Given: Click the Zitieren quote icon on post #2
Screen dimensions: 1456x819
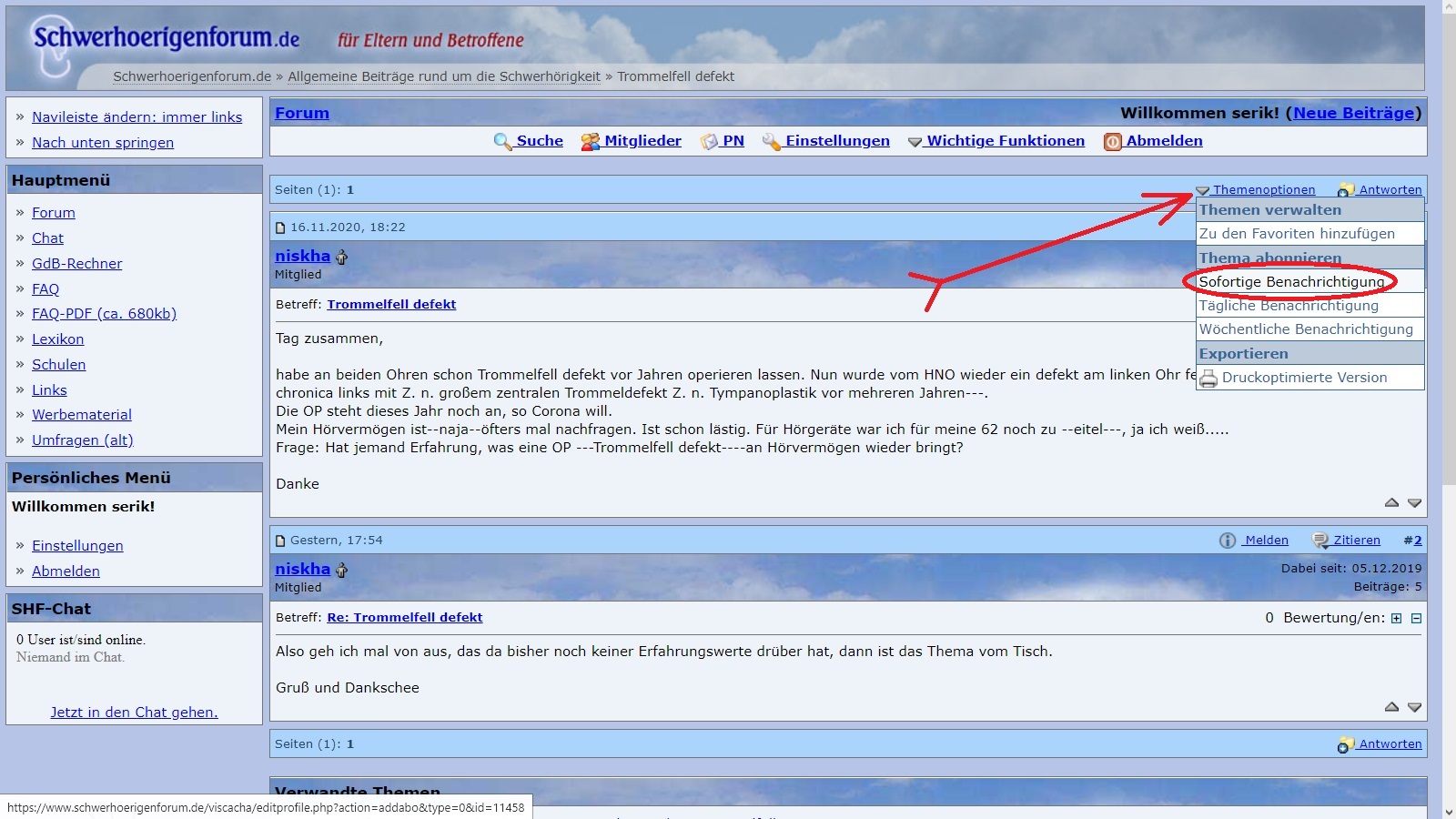Looking at the screenshot, I should (1320, 541).
